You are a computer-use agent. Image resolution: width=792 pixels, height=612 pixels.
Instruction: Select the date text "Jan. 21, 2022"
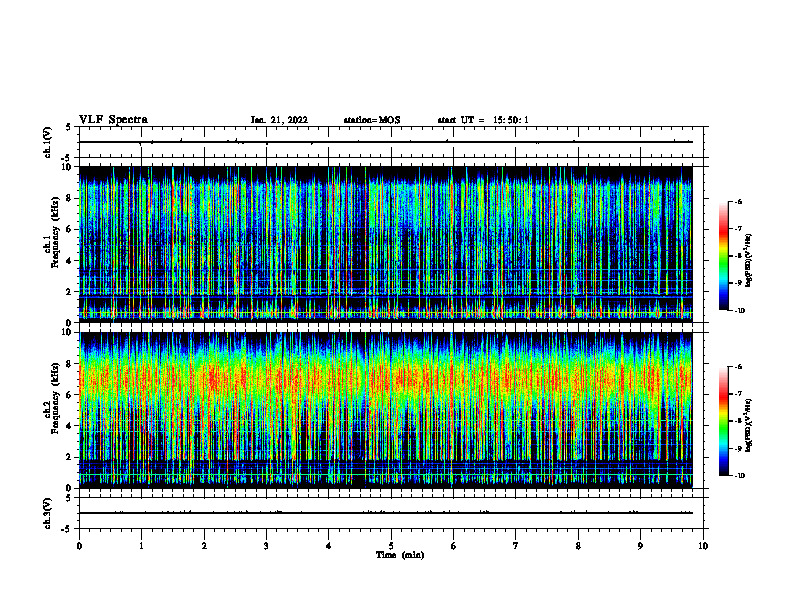[x=279, y=120]
